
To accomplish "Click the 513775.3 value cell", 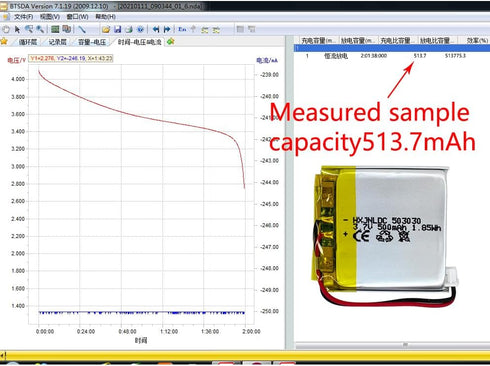I will (x=455, y=56).
